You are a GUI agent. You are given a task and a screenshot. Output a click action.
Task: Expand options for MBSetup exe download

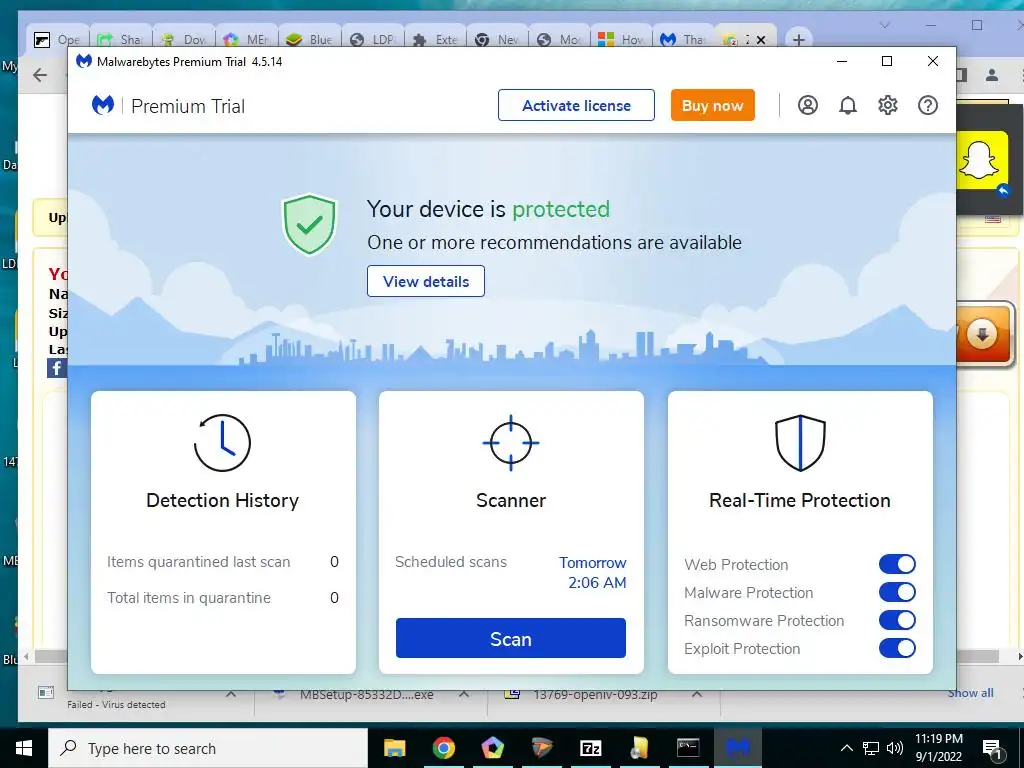(464, 694)
